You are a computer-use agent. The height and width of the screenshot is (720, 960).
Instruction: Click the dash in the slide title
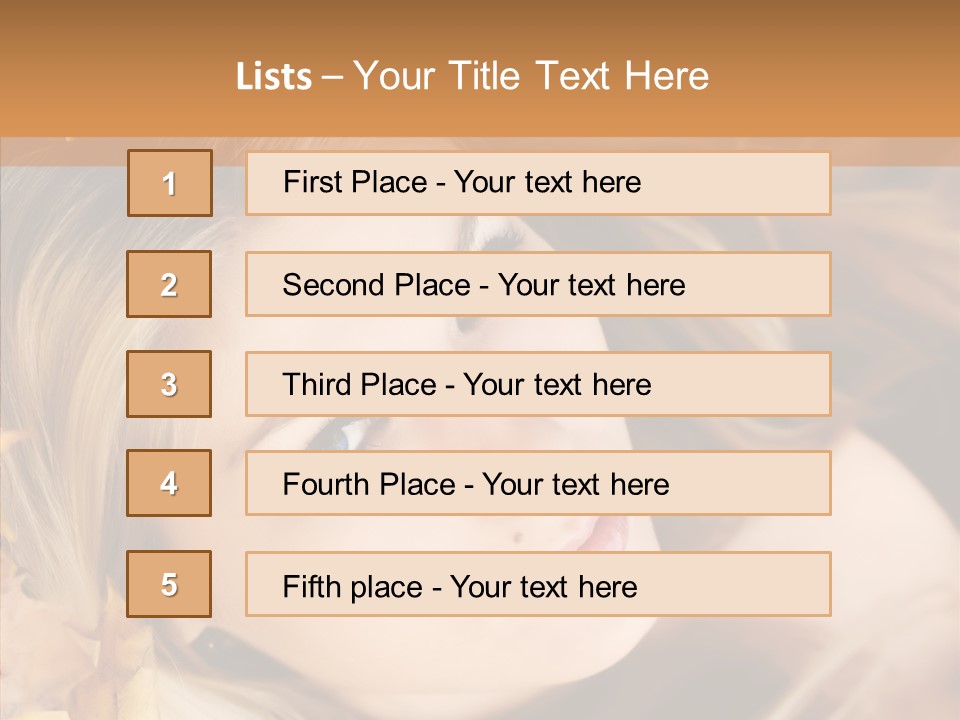tap(333, 77)
